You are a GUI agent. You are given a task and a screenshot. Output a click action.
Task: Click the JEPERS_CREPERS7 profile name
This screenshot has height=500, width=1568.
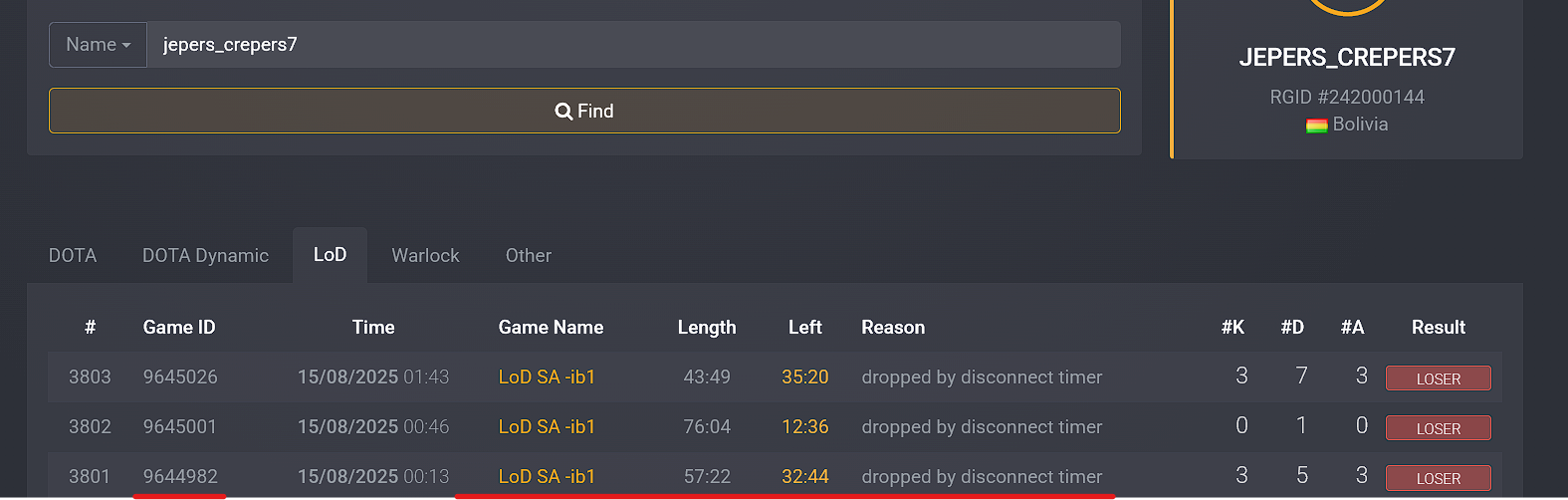[x=1346, y=58]
